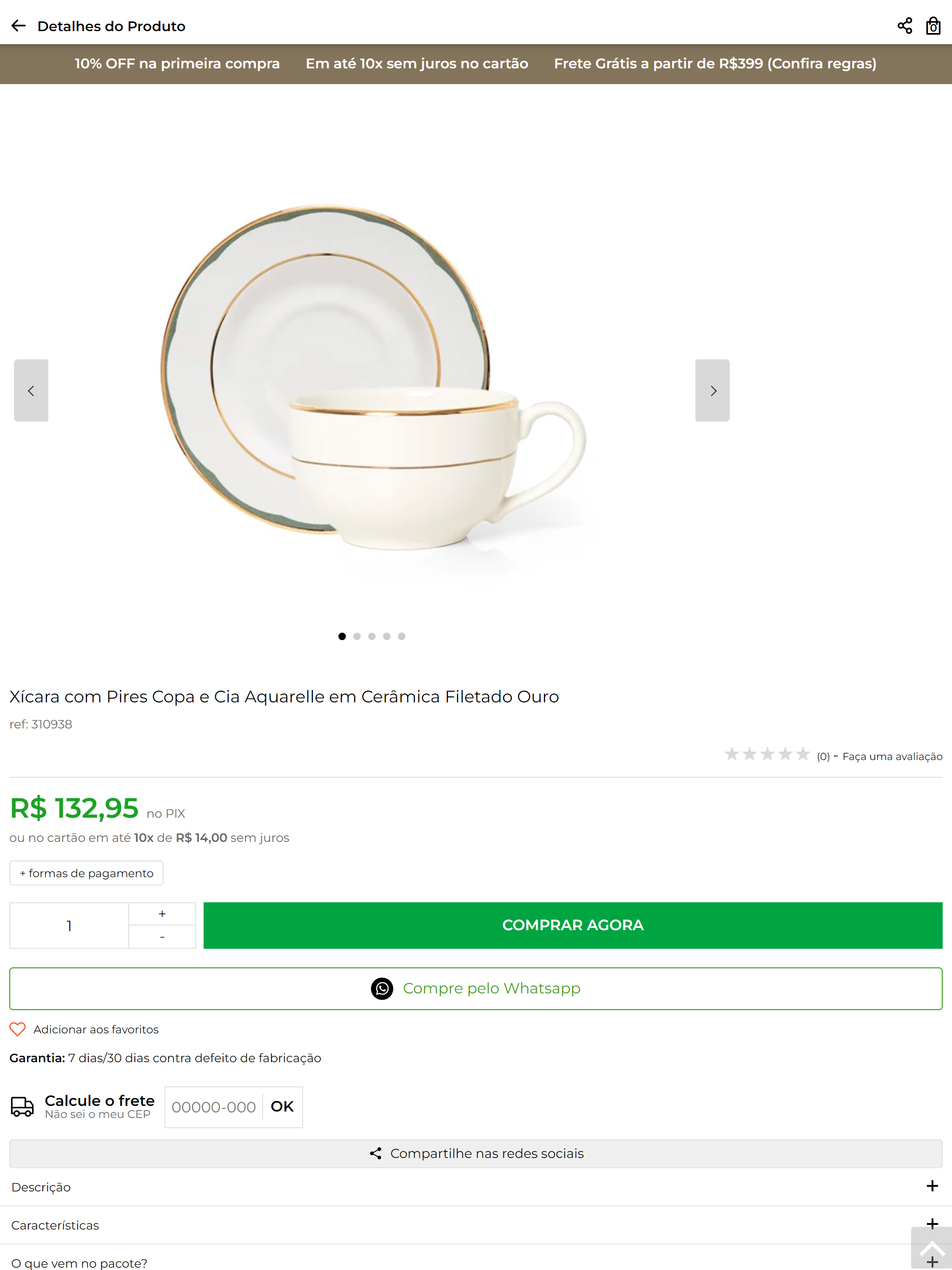This screenshot has height=1270, width=952.
Task: Open + formas de pagamento options
Action: [87, 873]
